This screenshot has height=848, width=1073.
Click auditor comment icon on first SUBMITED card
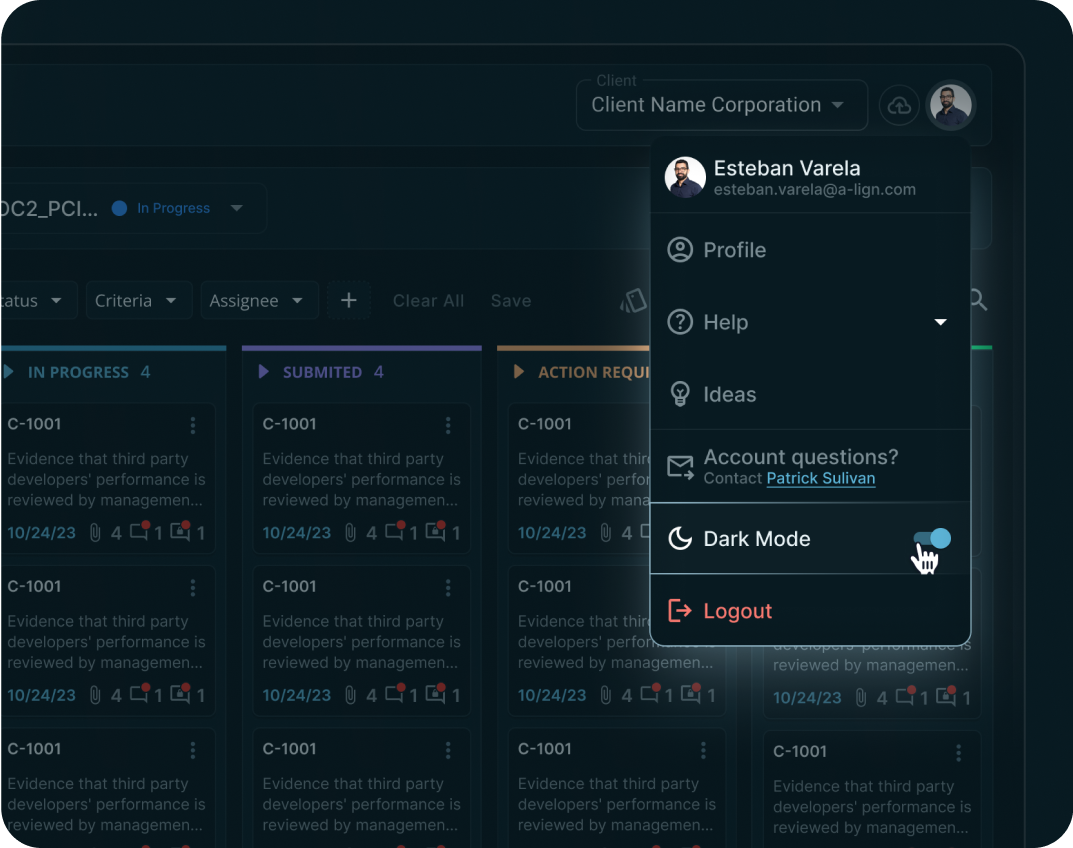(x=435, y=531)
